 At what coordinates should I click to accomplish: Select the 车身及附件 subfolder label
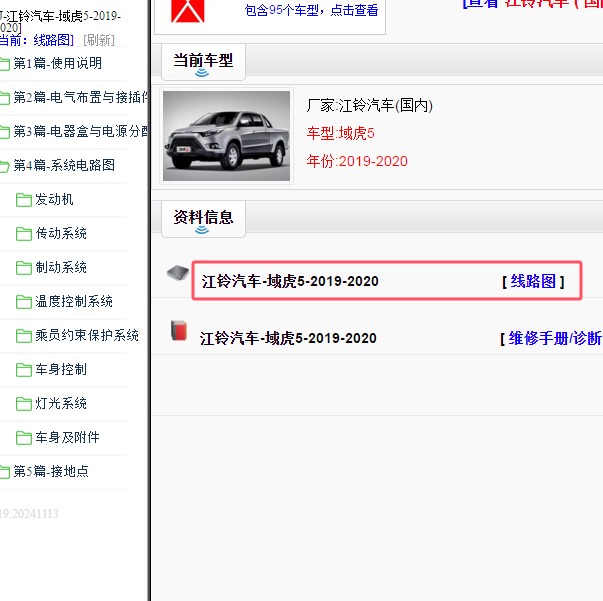click(67, 437)
